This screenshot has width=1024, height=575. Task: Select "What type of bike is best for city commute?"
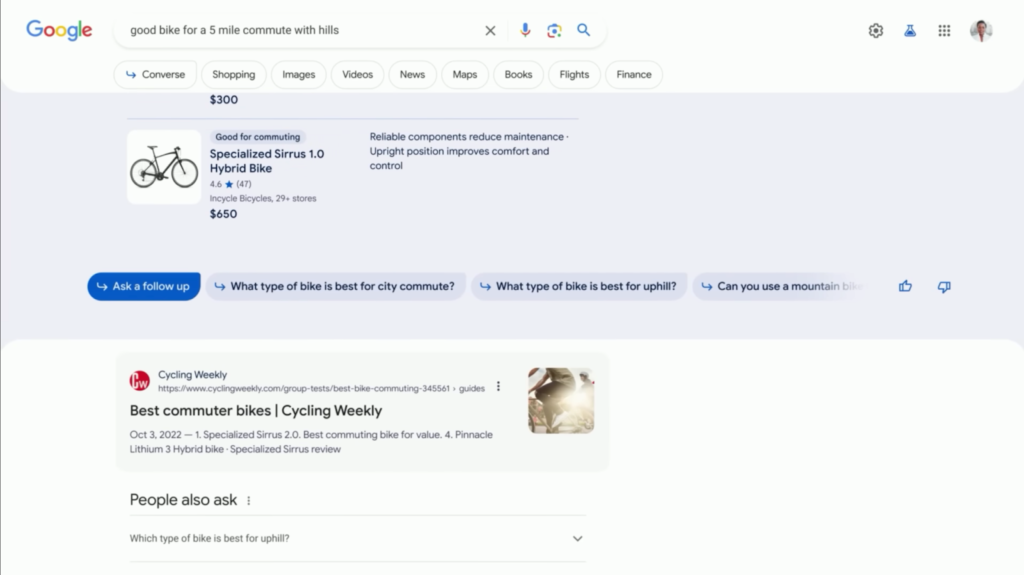(x=335, y=287)
